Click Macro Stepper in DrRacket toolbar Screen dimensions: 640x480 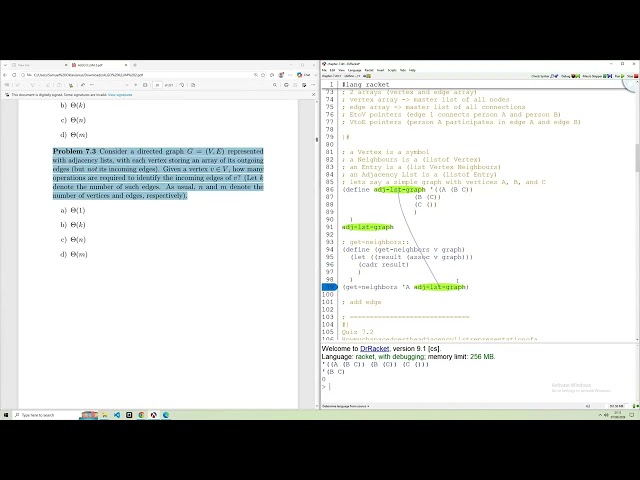click(x=597, y=76)
